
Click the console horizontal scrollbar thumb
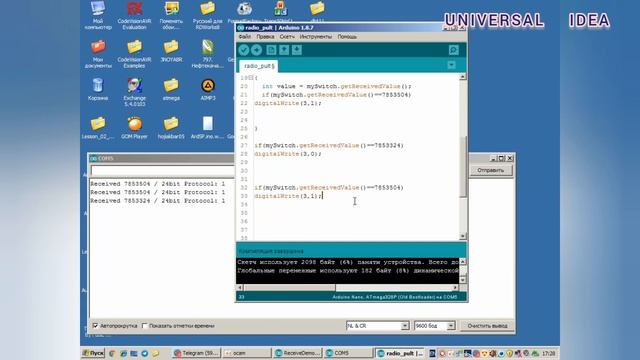click(290, 288)
